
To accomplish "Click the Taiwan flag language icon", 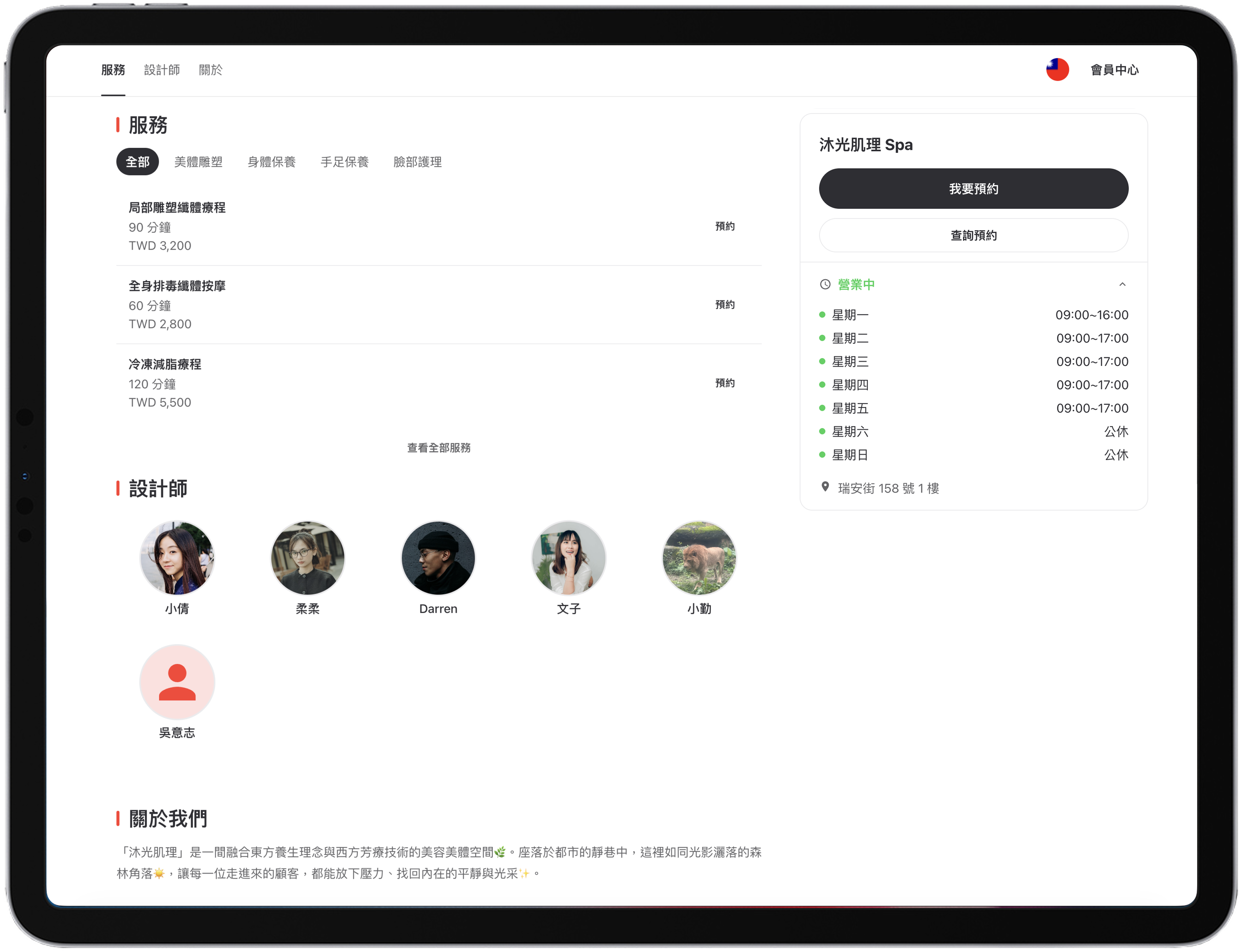I will click(x=1057, y=70).
